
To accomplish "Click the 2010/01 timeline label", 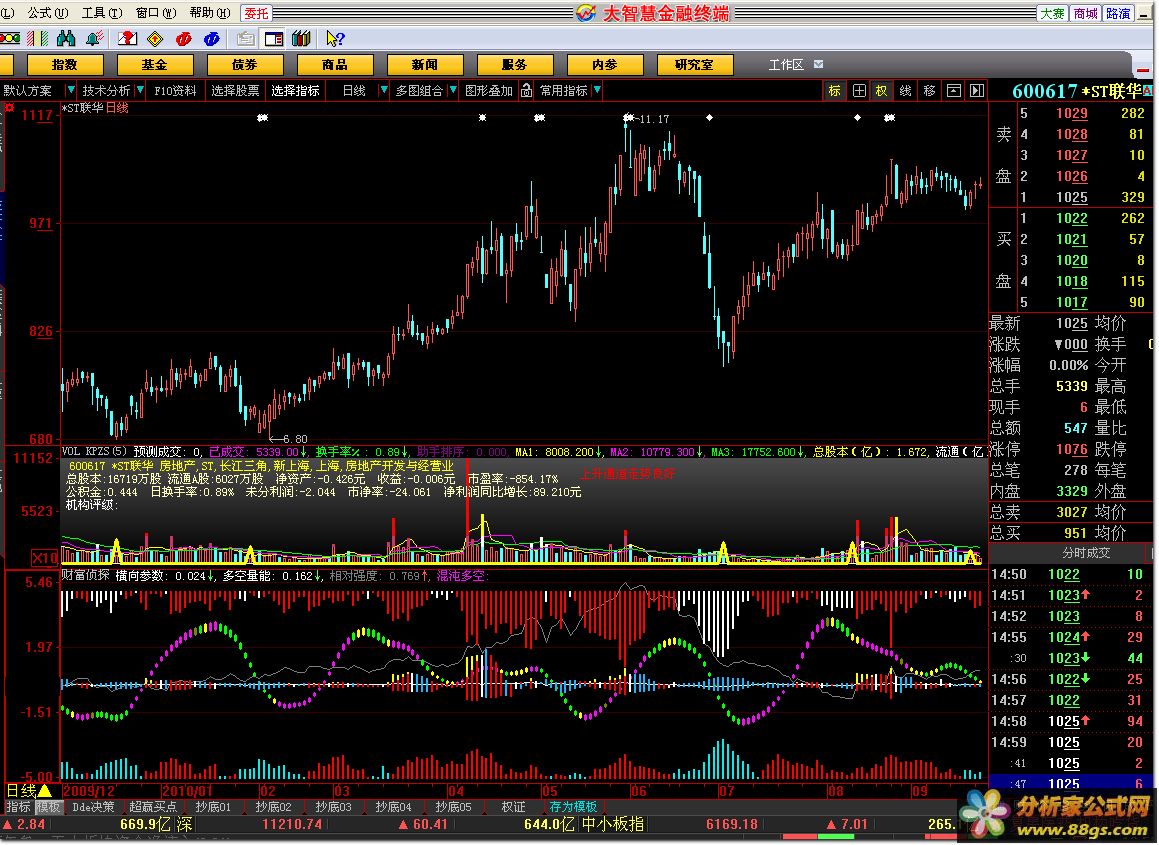I will click(x=186, y=791).
